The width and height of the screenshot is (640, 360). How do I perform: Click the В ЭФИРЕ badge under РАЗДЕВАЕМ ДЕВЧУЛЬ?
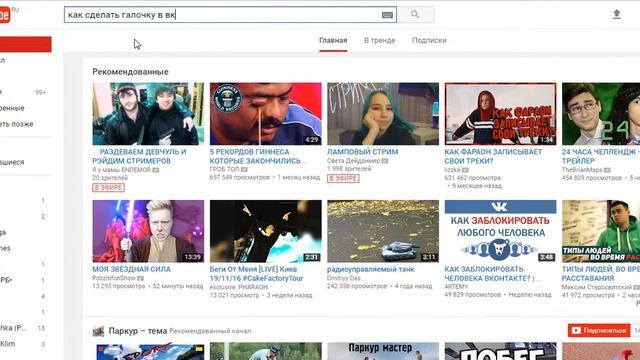point(109,187)
